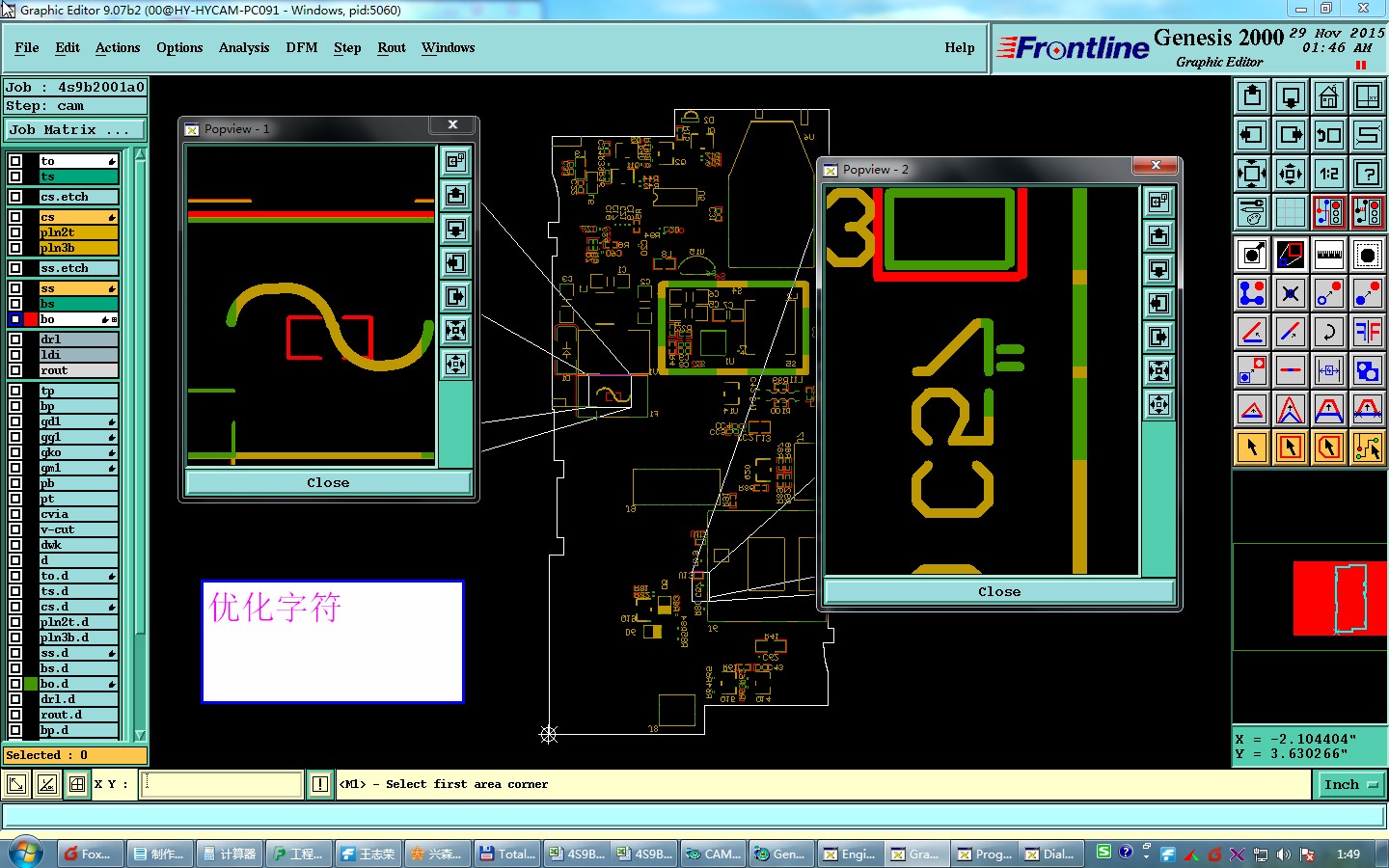Select the 'ldi' layer name
1389x868 pixels.
click(78, 355)
